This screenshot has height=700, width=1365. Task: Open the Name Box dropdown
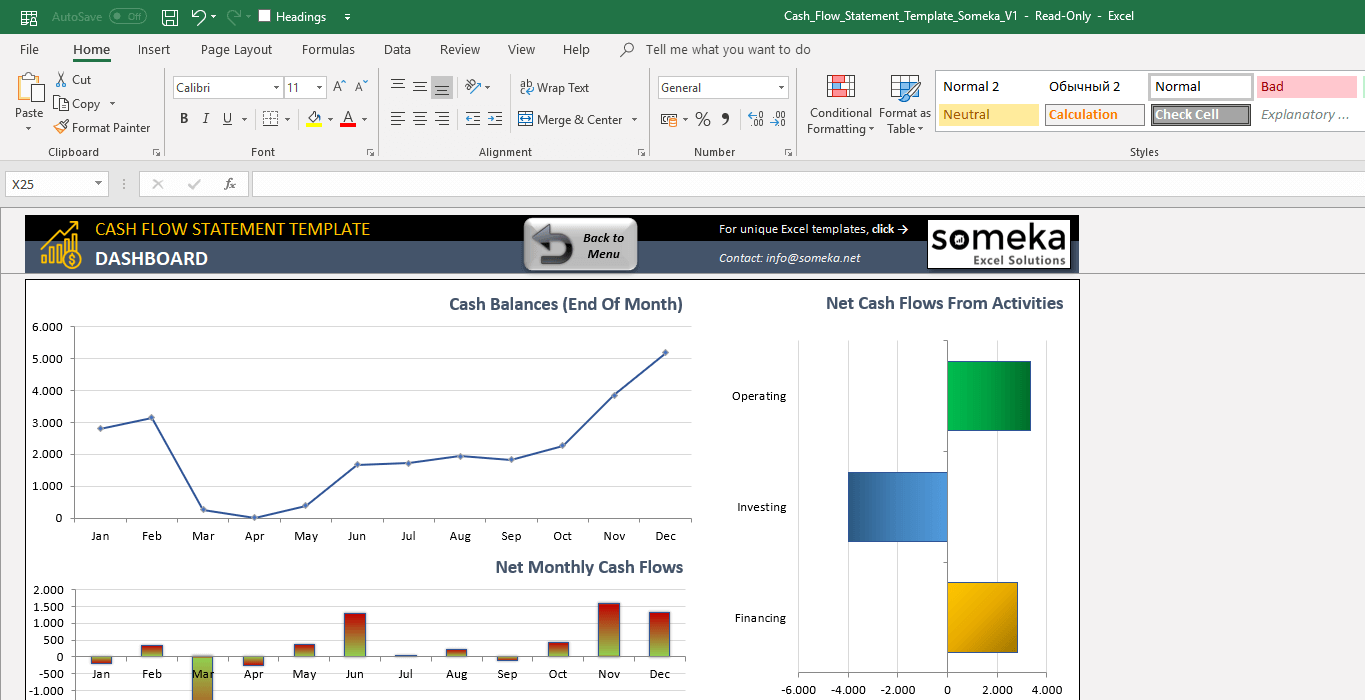click(x=98, y=184)
